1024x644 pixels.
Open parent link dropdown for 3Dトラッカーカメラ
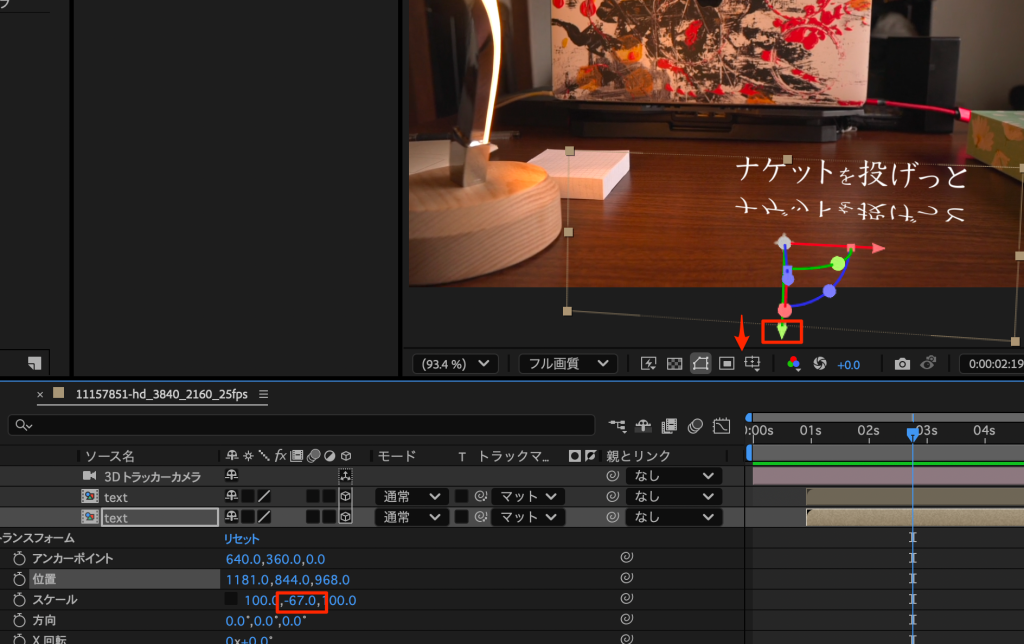tap(672, 476)
